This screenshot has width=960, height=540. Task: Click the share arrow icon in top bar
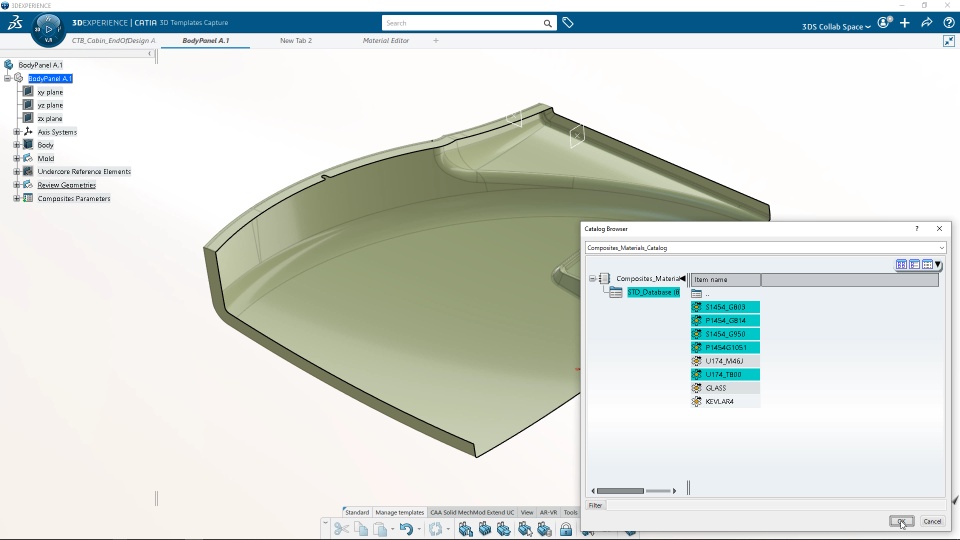(x=926, y=23)
